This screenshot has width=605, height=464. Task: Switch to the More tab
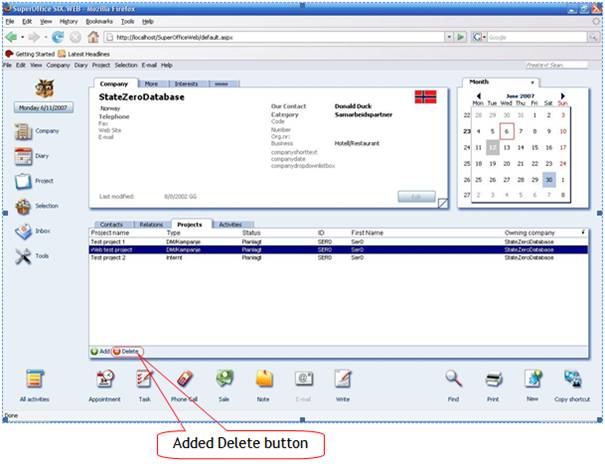point(151,84)
